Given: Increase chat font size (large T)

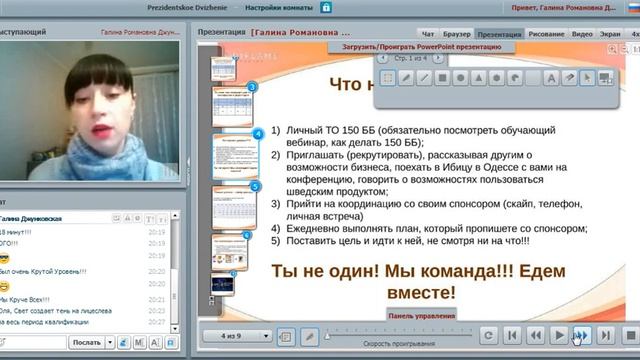Looking at the screenshot, I should click(150, 220).
